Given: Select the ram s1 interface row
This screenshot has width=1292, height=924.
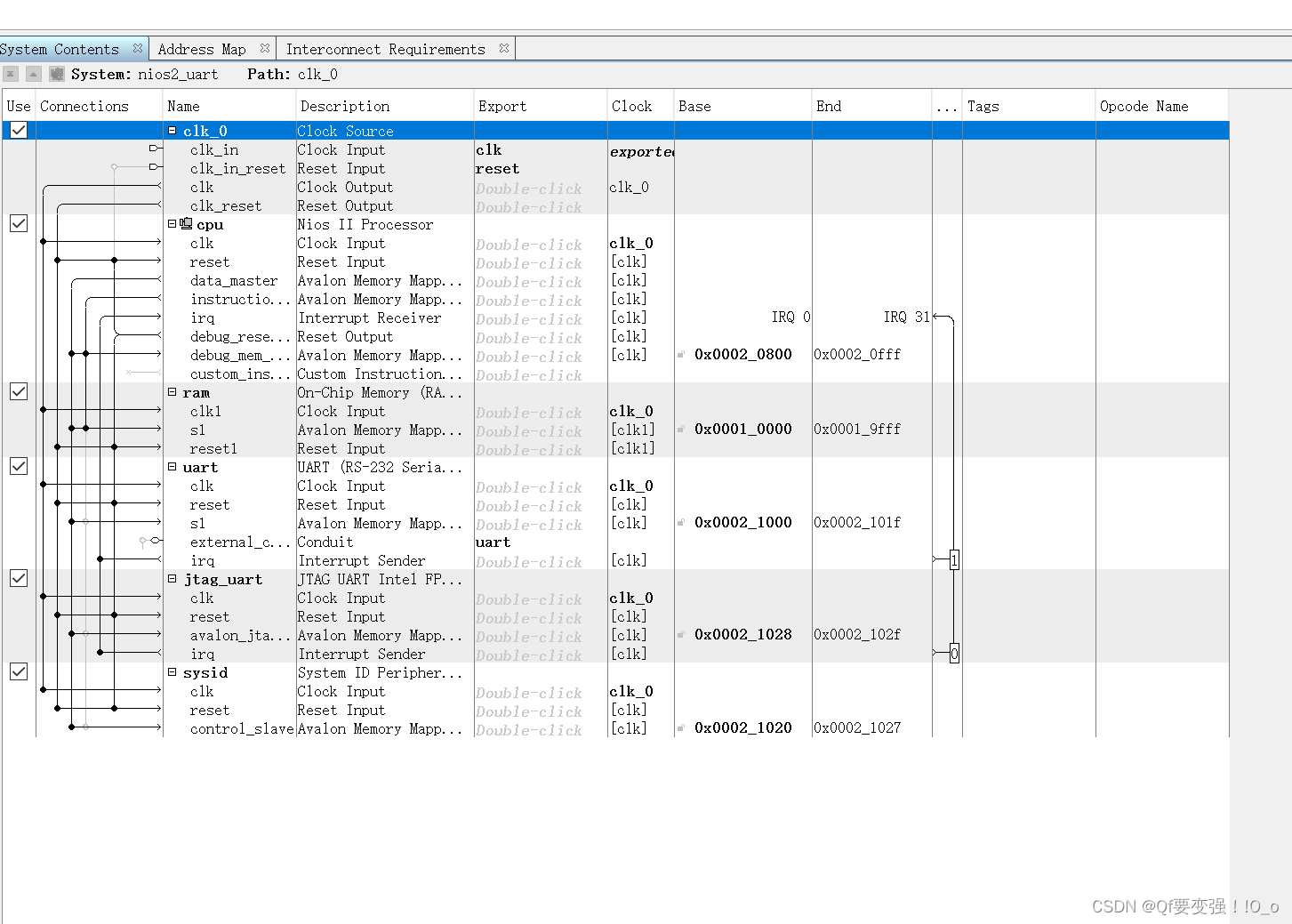Looking at the screenshot, I should pos(615,430).
